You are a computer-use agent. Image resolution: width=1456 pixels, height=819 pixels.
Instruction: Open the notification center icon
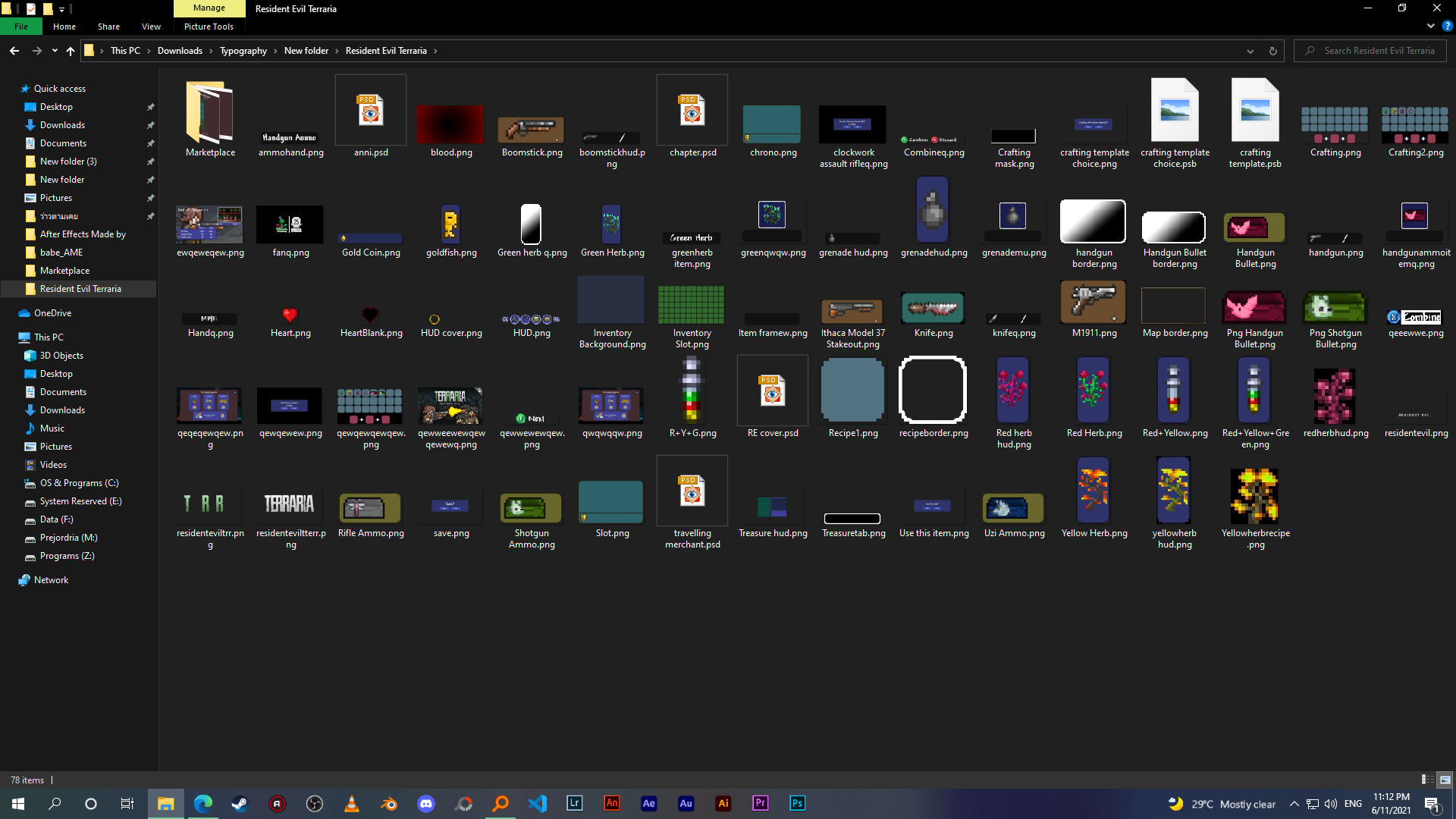pos(1432,804)
